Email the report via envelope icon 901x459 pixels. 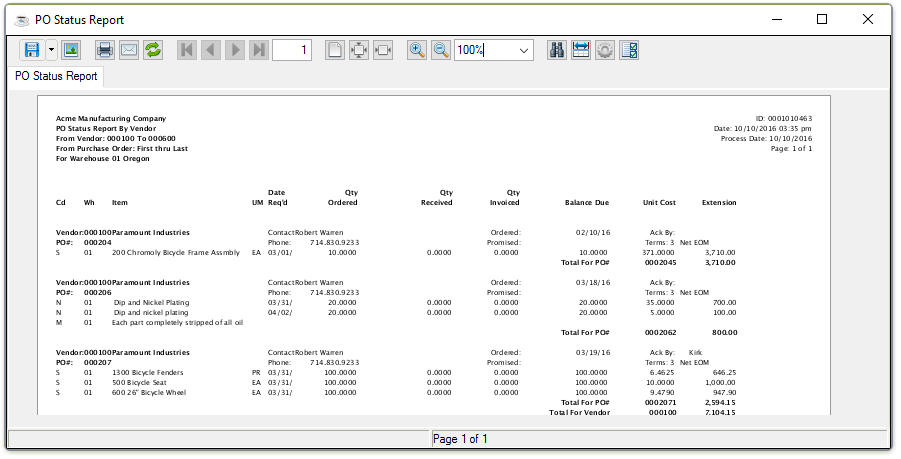(x=129, y=50)
